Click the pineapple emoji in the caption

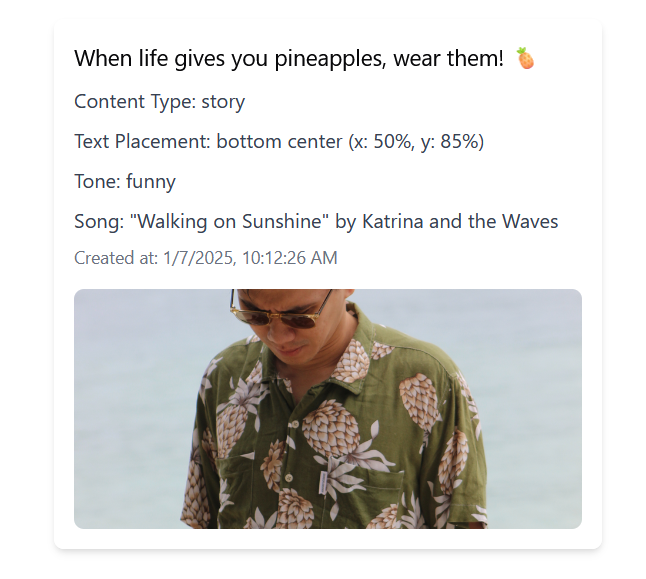(x=526, y=59)
